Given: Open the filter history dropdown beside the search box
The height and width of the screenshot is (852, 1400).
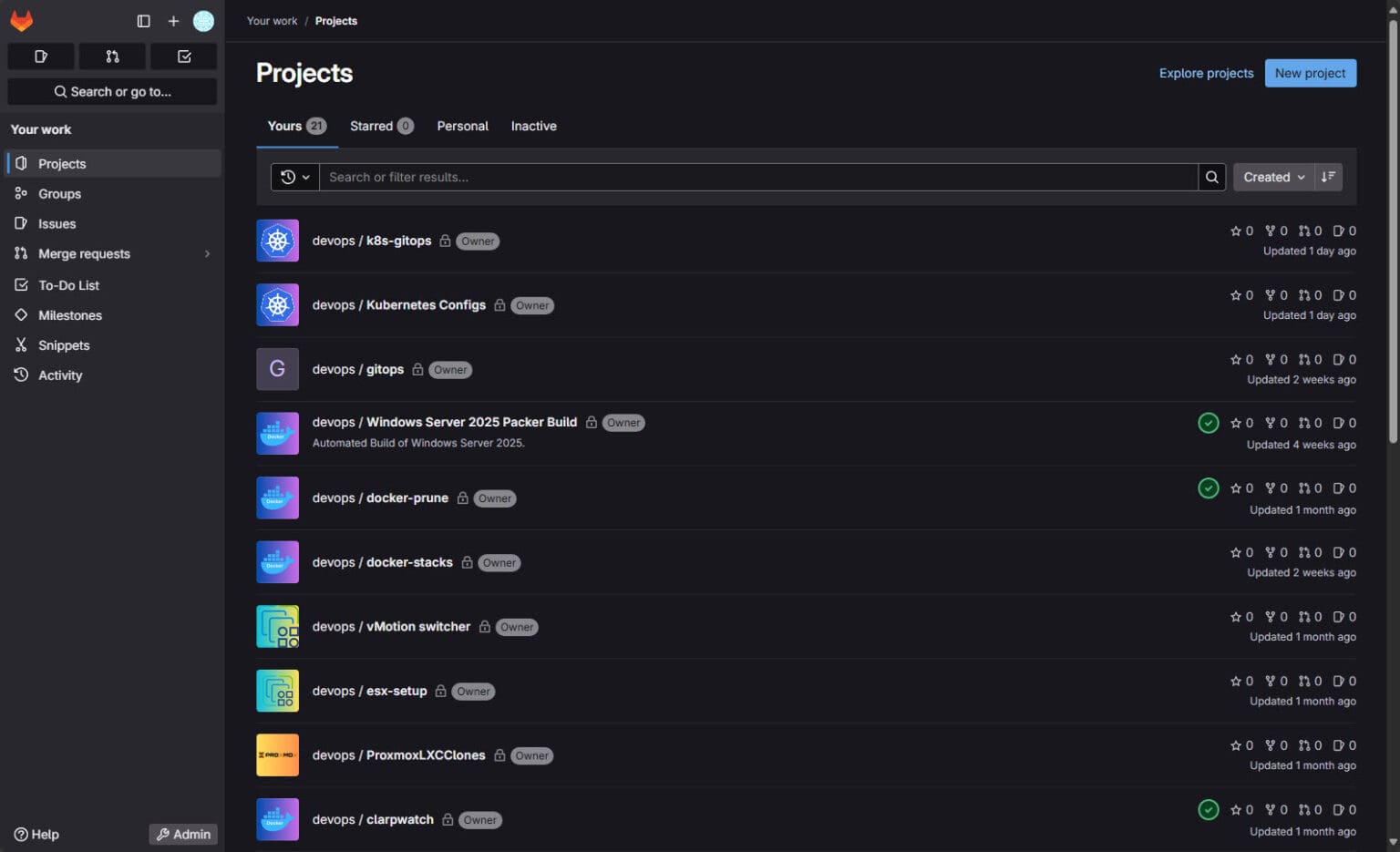Looking at the screenshot, I should pyautogui.click(x=293, y=177).
